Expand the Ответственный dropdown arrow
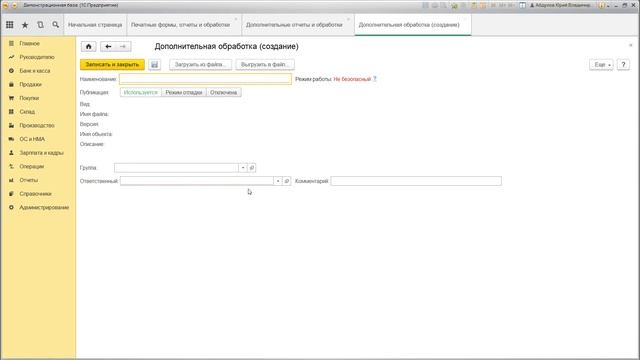640x360 pixels. [278, 181]
